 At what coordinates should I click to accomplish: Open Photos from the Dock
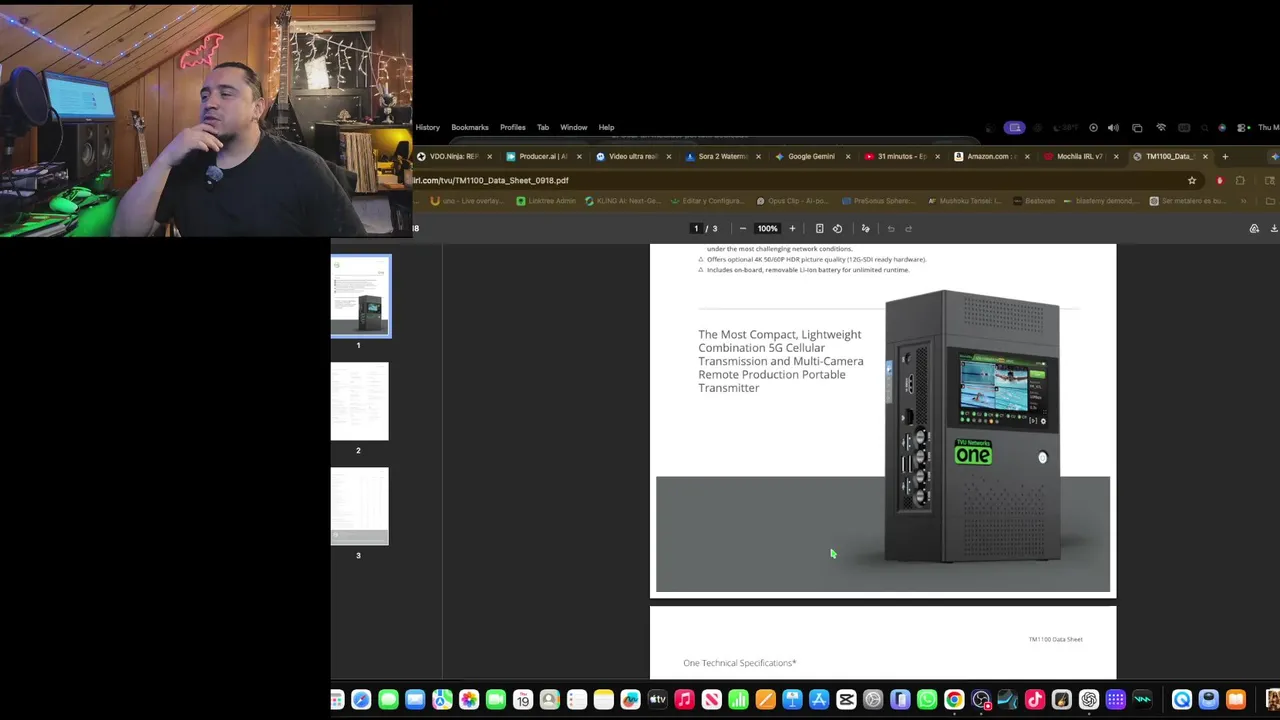coord(469,700)
